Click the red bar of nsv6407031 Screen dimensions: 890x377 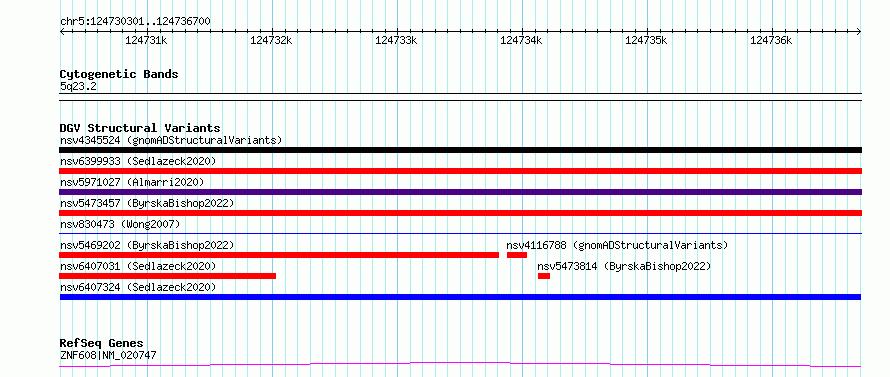167,276
